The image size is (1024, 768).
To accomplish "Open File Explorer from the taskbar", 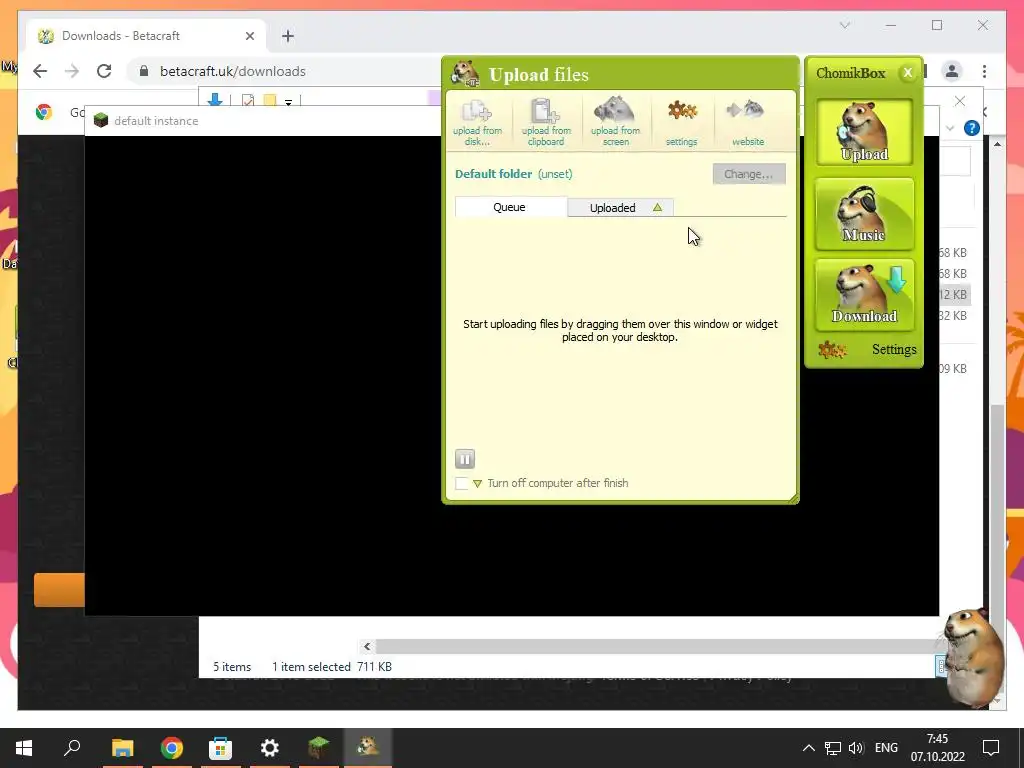I will [122, 748].
